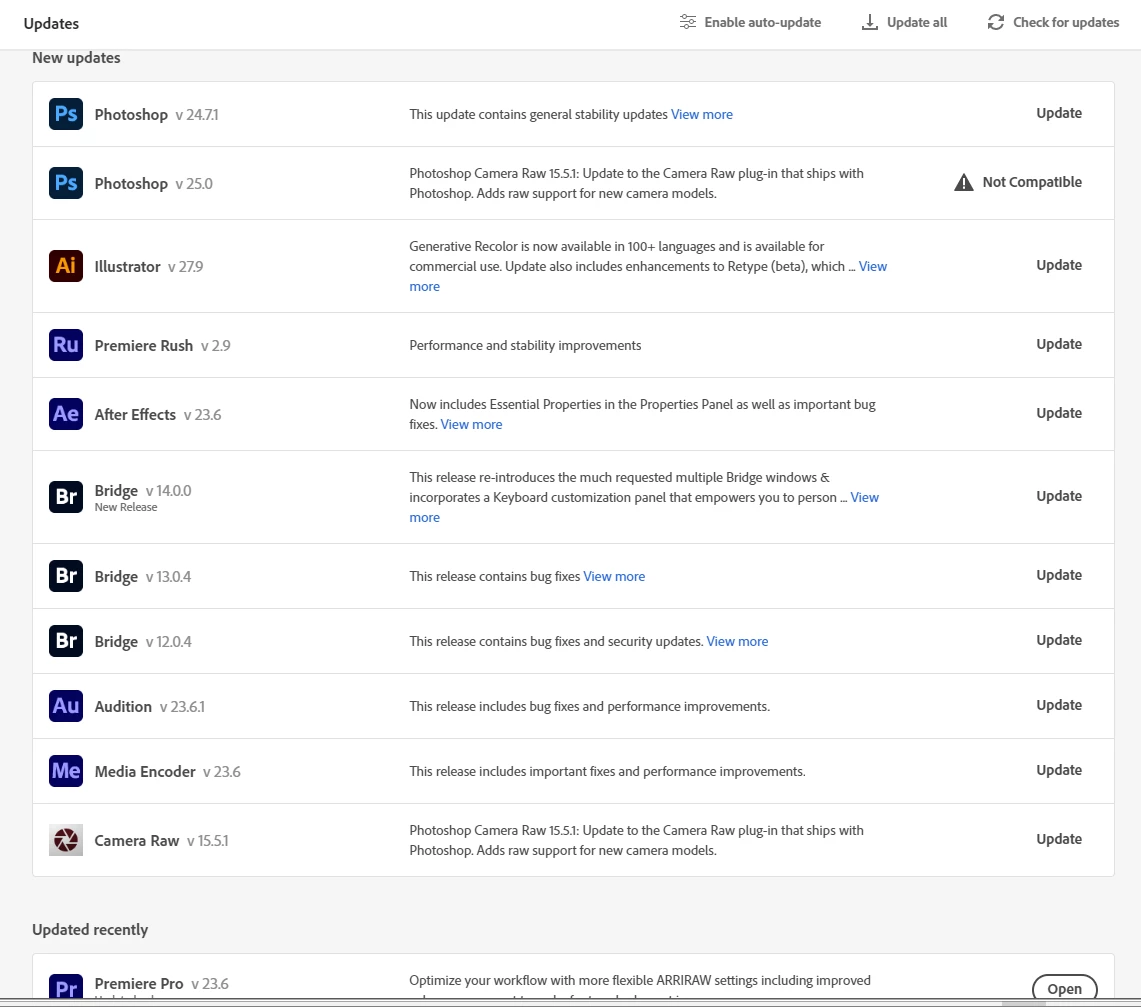Click the Media Encoder important fixes description
The width and height of the screenshot is (1141, 1007).
[x=607, y=771]
